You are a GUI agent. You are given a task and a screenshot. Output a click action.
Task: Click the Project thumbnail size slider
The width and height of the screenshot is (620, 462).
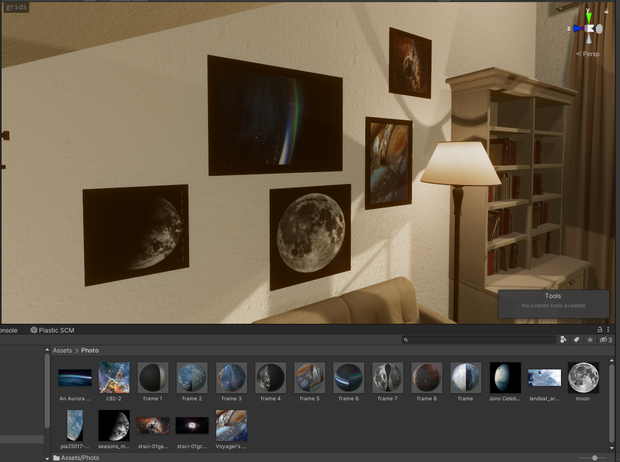pos(594,458)
